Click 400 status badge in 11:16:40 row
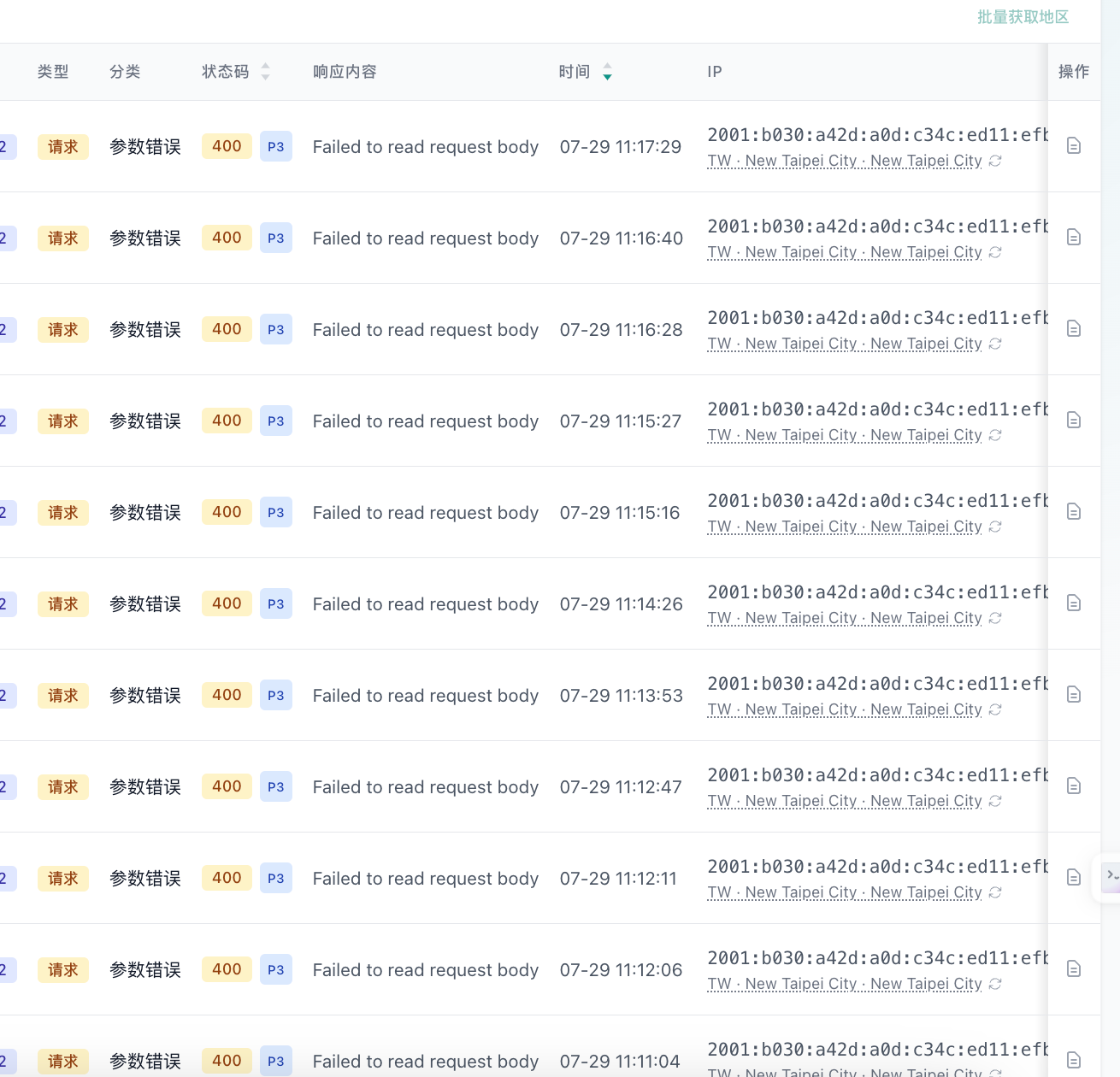1120x1077 pixels. click(227, 238)
